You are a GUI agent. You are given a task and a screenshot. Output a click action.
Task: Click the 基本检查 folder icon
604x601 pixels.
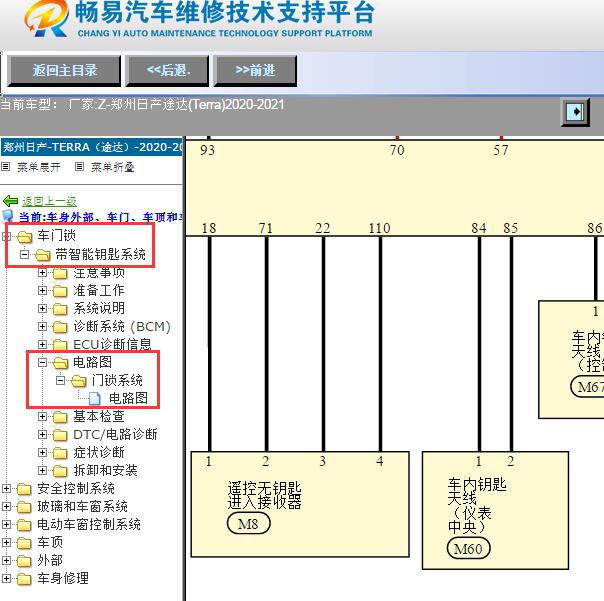pos(60,417)
